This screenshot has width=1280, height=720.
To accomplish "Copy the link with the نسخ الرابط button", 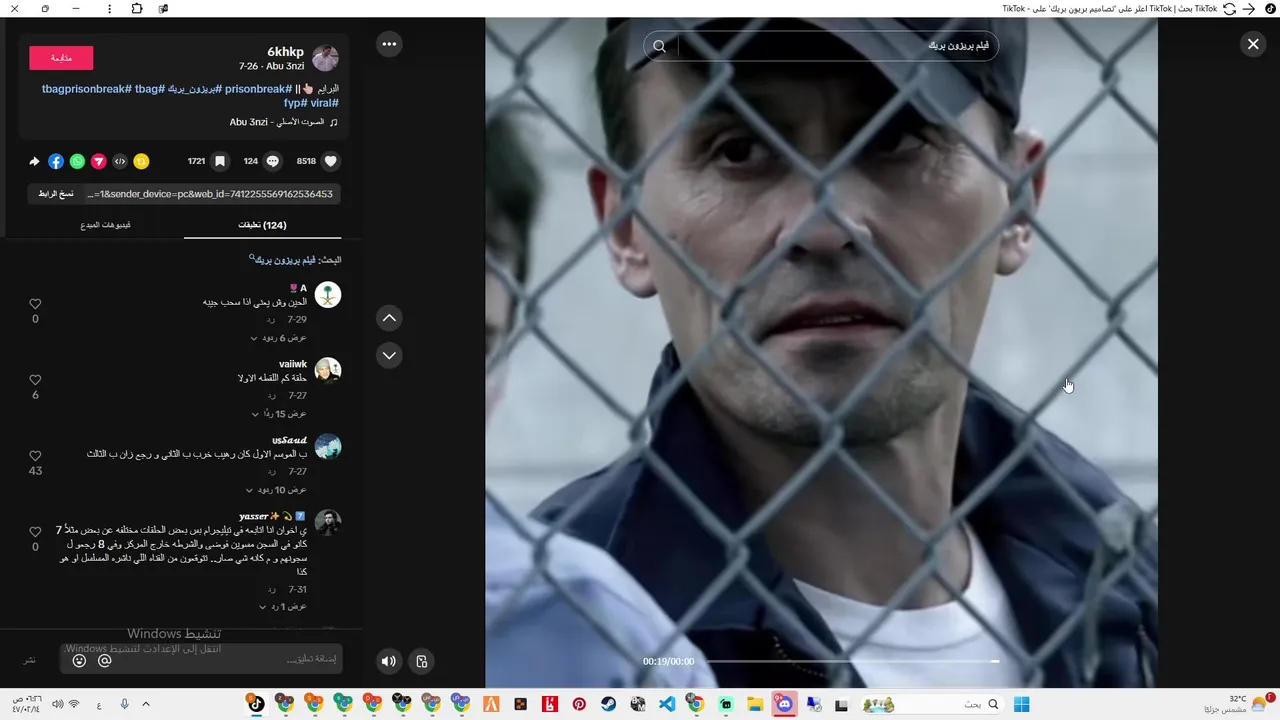I will tap(56, 194).
